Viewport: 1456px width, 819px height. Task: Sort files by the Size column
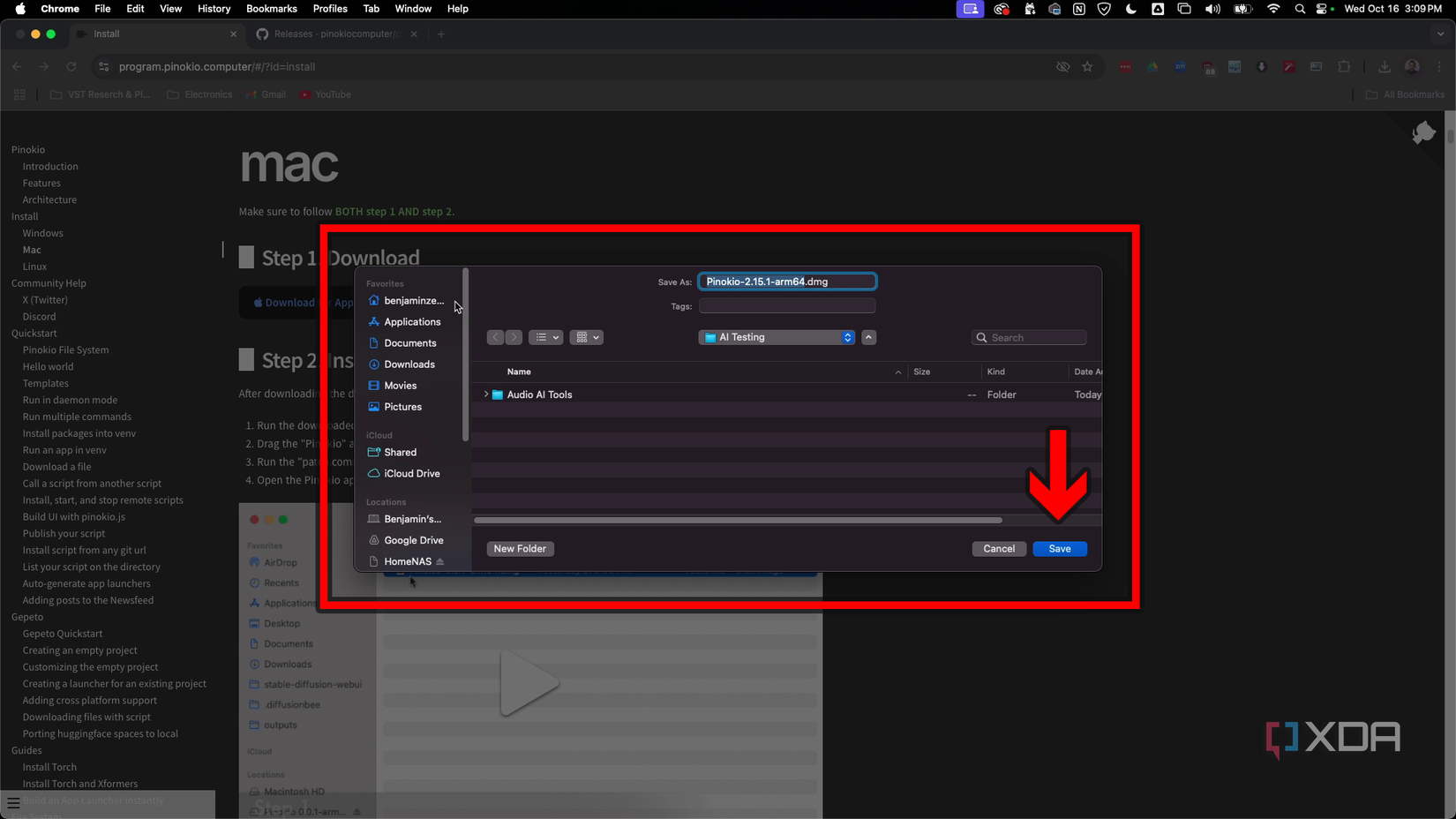point(922,372)
